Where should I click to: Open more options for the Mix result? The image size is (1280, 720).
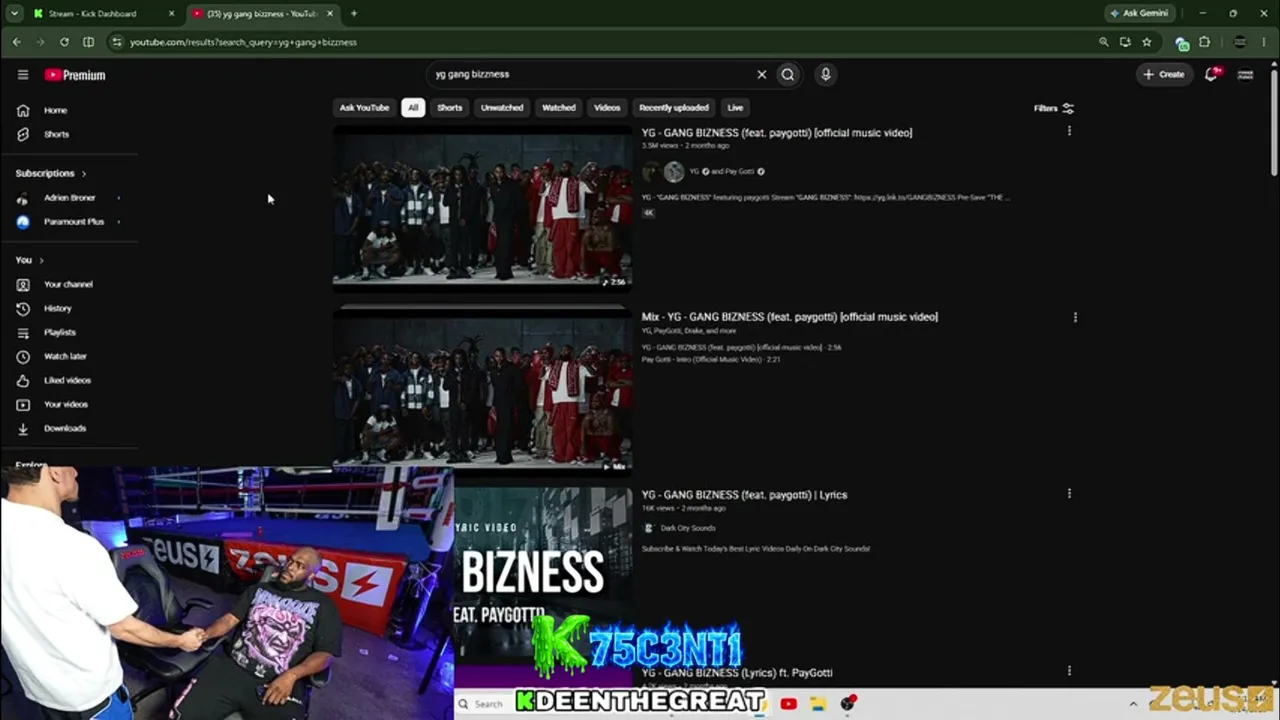[x=1075, y=317]
